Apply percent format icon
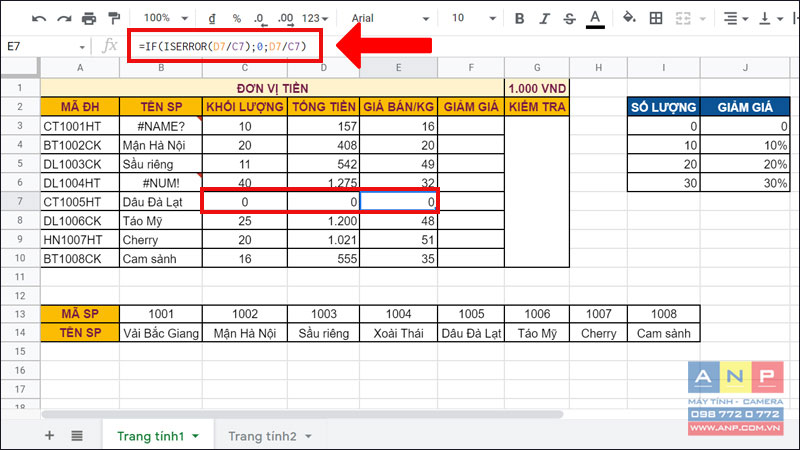 pos(237,18)
